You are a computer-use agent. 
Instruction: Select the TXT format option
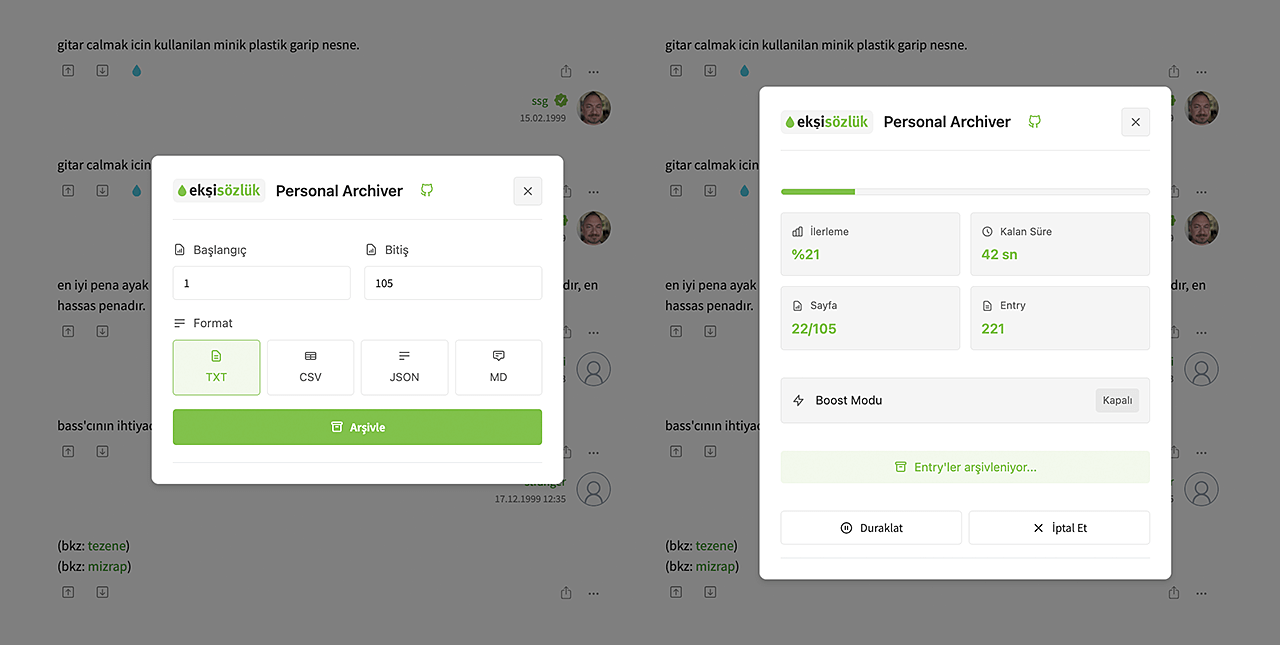tap(217, 367)
